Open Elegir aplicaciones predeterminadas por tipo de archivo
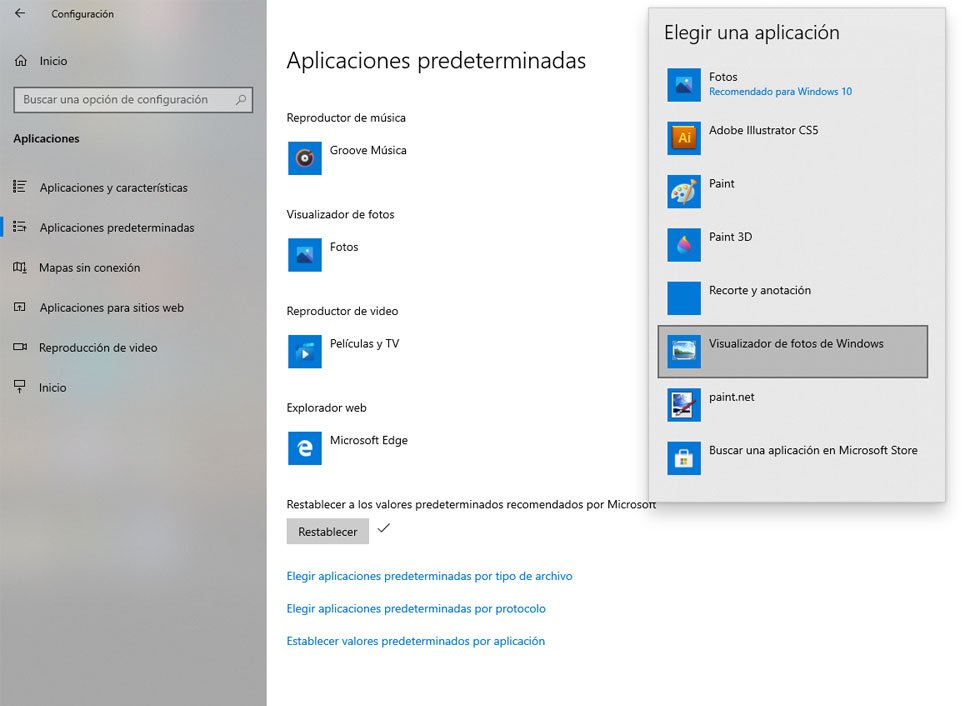Image resolution: width=970 pixels, height=706 pixels. [x=429, y=576]
